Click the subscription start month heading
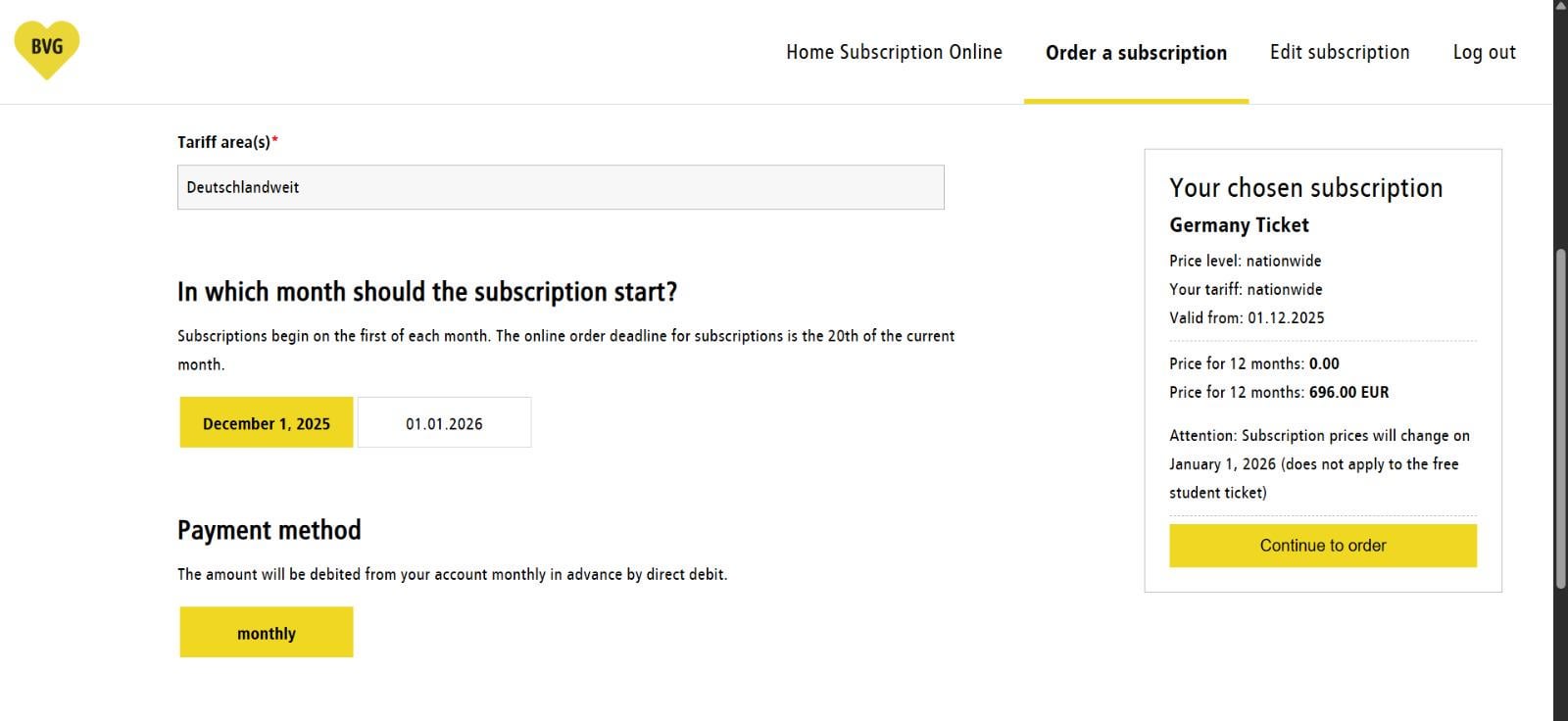Viewport: 1568px width, 721px height. click(x=427, y=292)
